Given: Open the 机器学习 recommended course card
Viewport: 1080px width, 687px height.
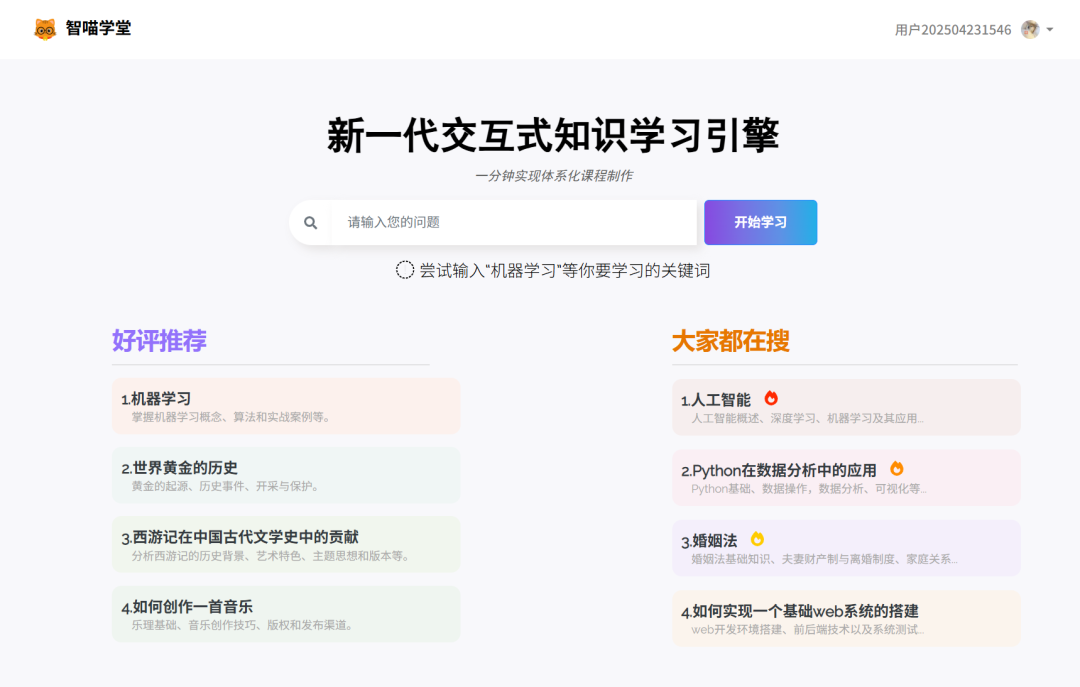Looking at the screenshot, I should point(287,405).
